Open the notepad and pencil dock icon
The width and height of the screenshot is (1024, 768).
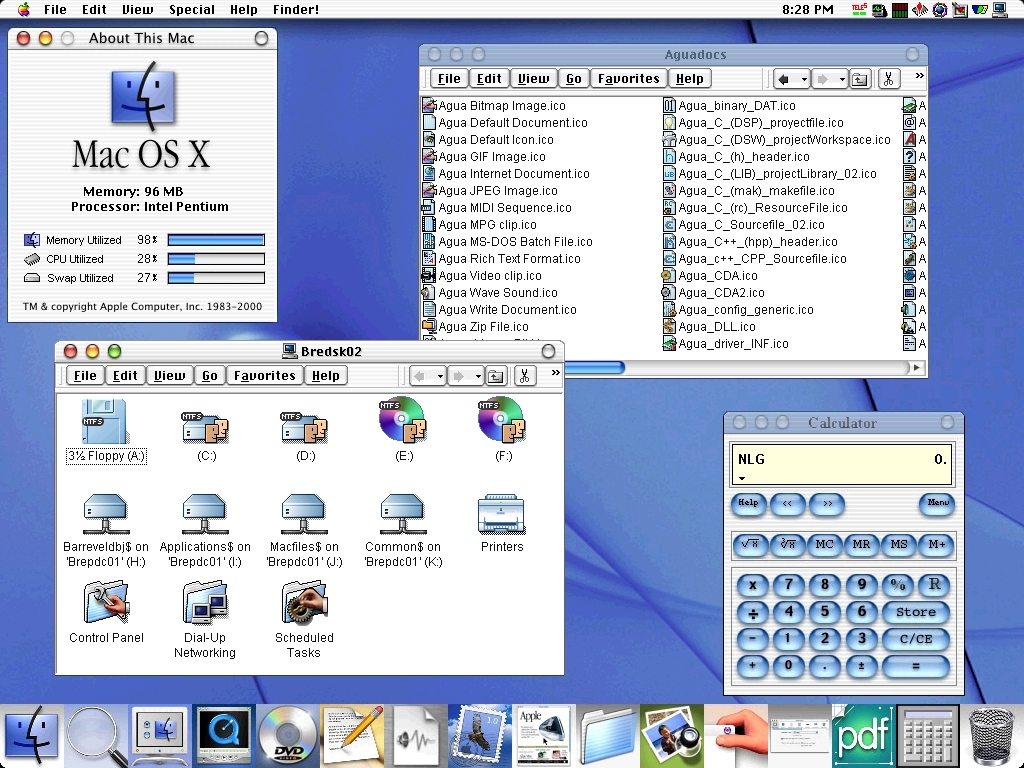(x=351, y=735)
